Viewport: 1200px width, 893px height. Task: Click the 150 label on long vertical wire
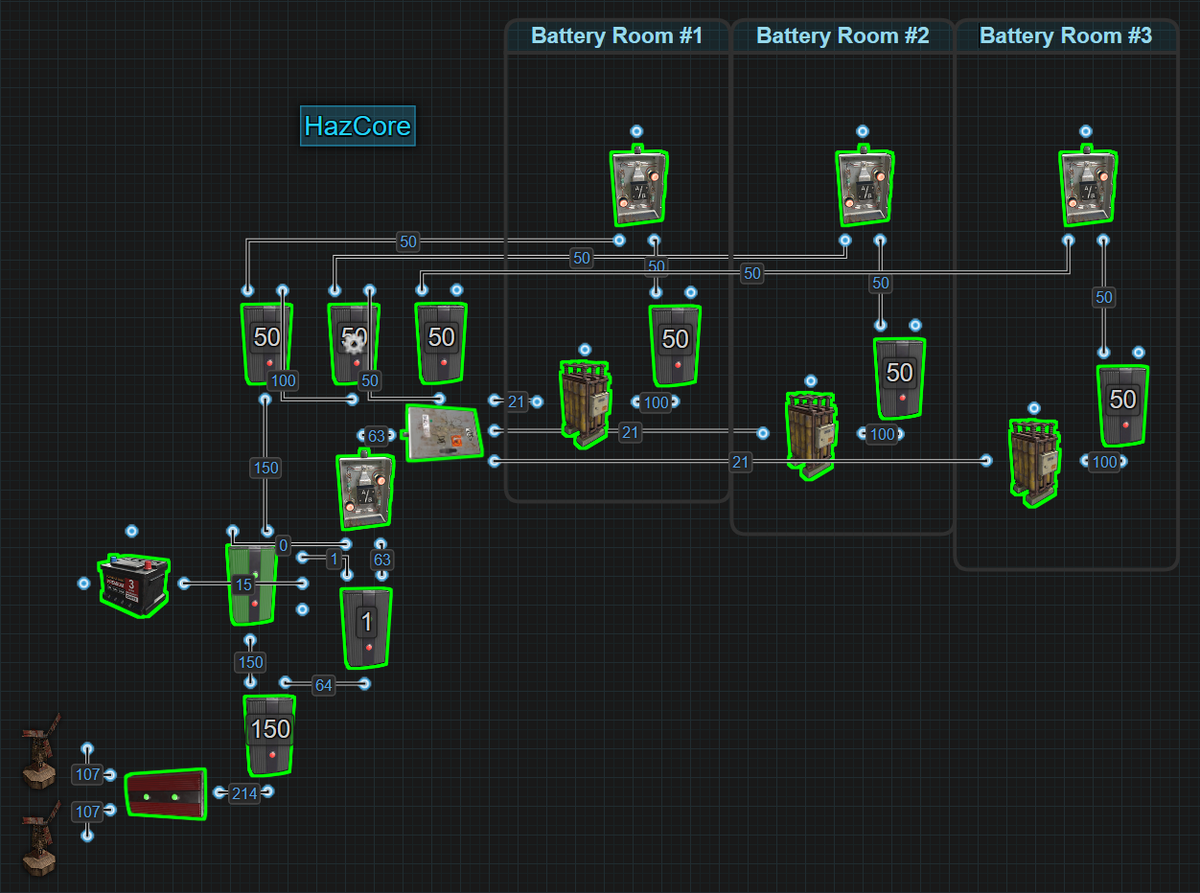point(266,468)
